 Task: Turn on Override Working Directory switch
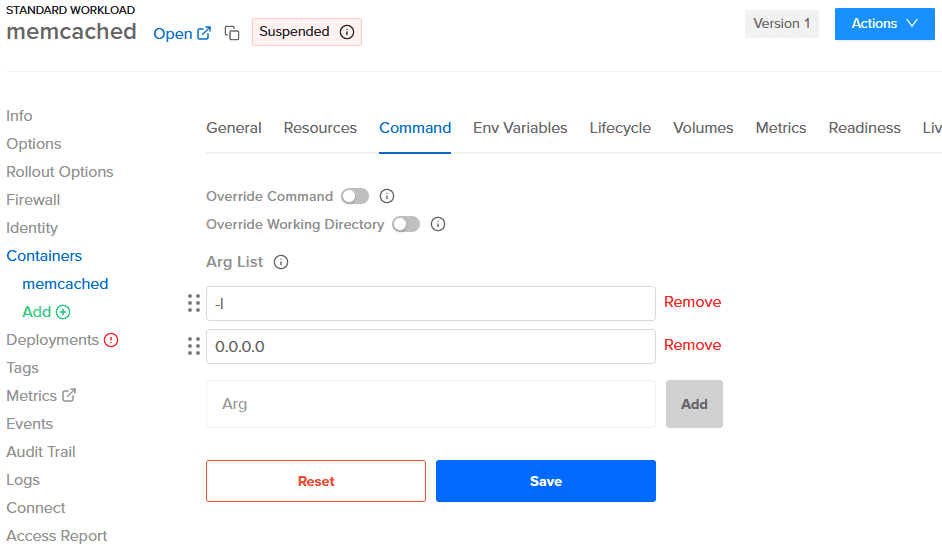pos(406,224)
